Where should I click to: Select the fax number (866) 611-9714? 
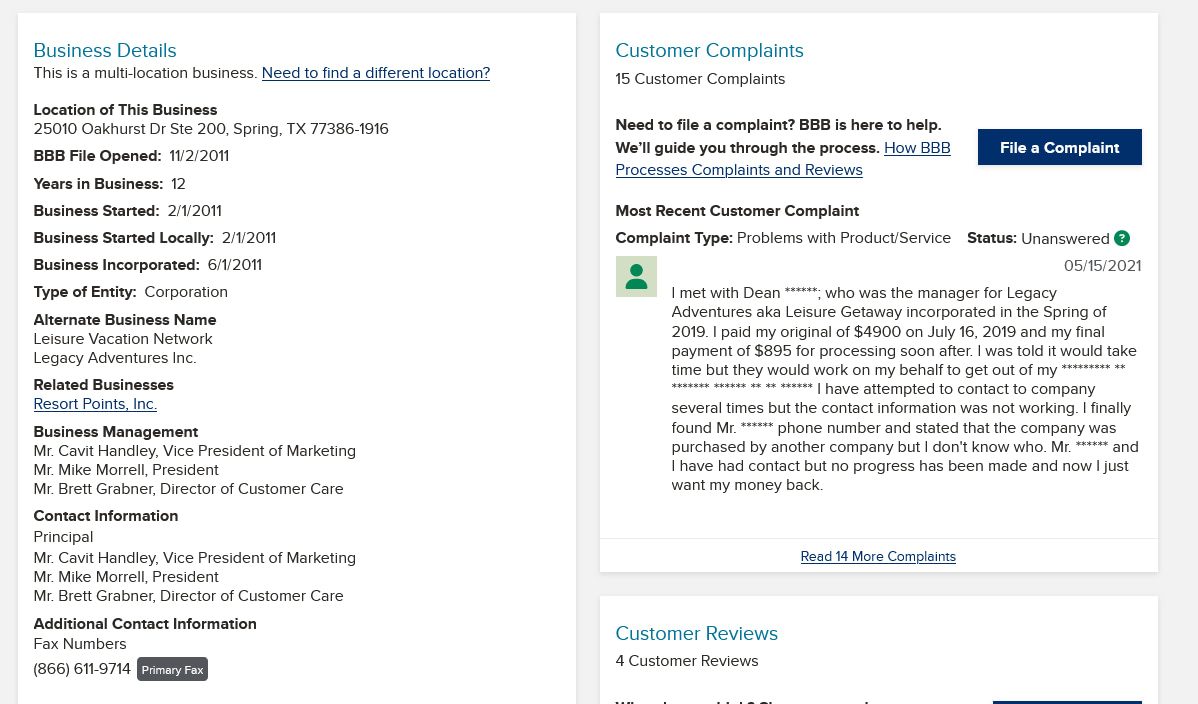point(83,669)
